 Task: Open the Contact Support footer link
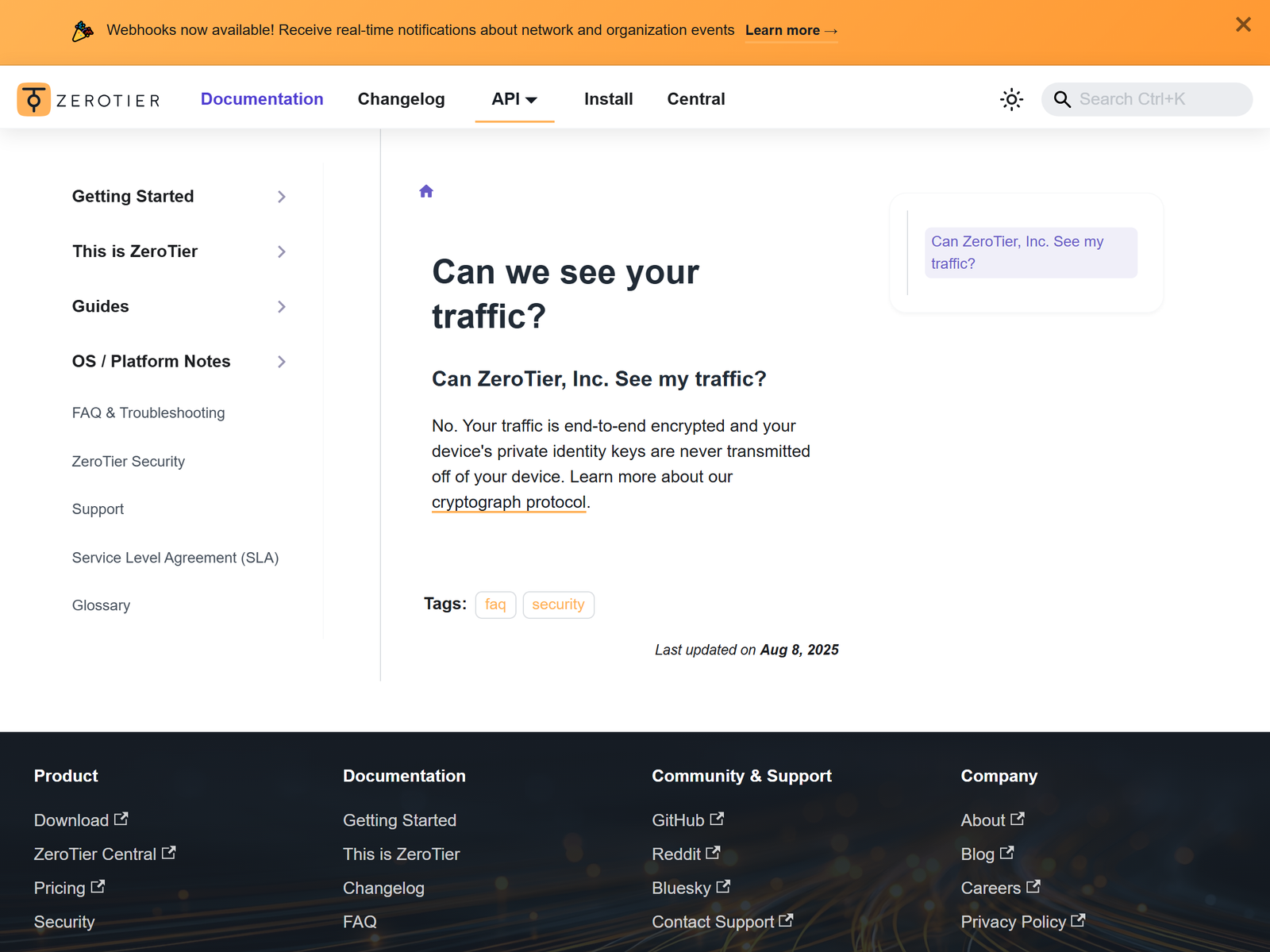click(x=714, y=922)
